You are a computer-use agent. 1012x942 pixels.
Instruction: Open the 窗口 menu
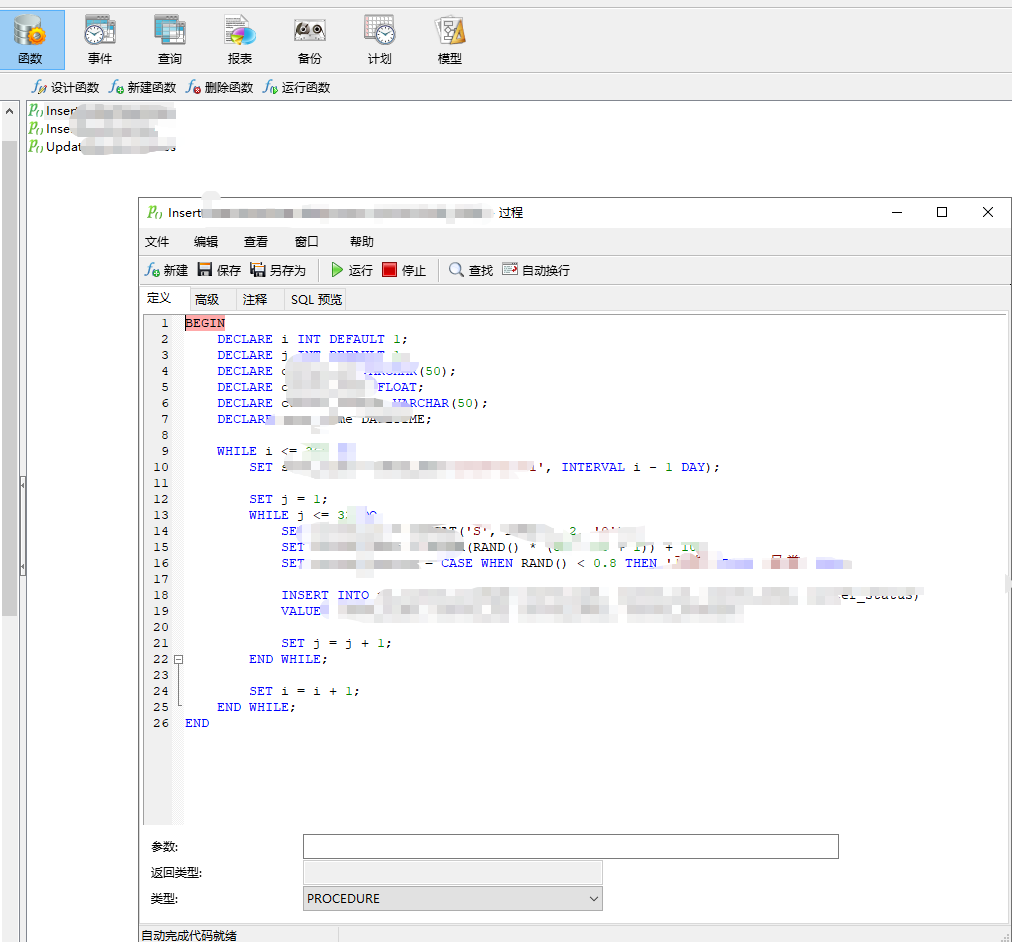[307, 241]
